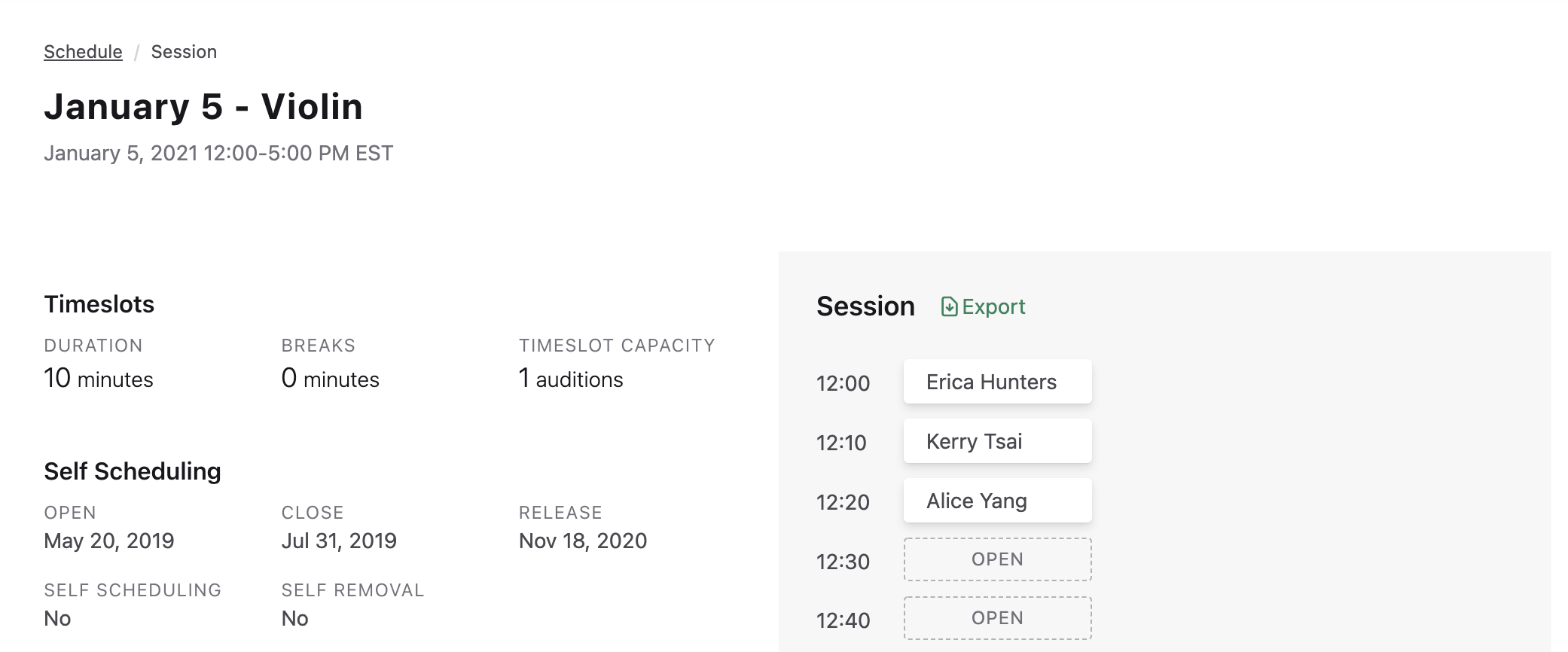Screen dimensions: 1568x652
Task: Click the Nov 18, 2020 release date
Action: [x=583, y=541]
